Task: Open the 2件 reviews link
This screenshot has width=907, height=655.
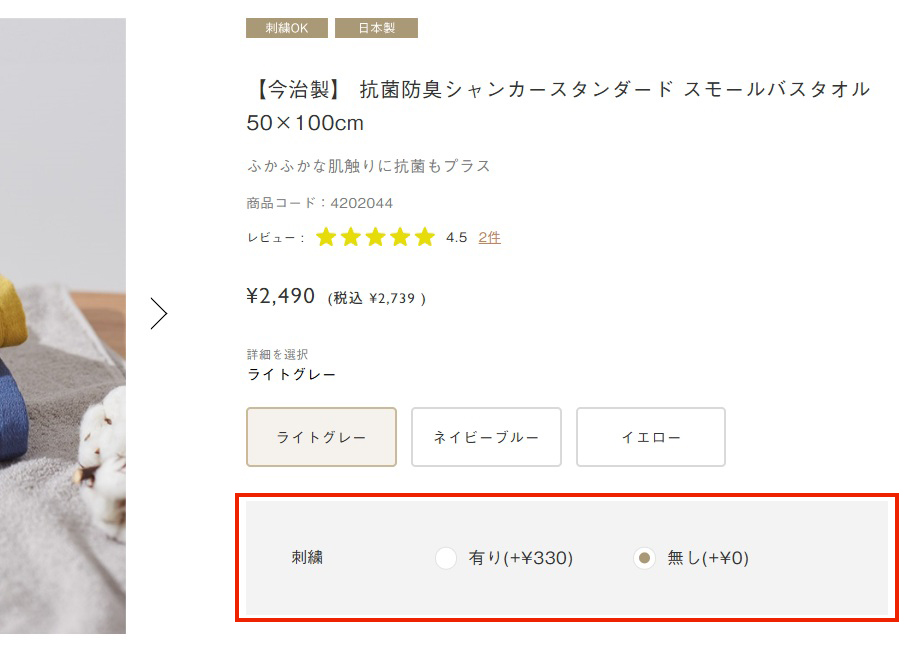Action: (489, 237)
